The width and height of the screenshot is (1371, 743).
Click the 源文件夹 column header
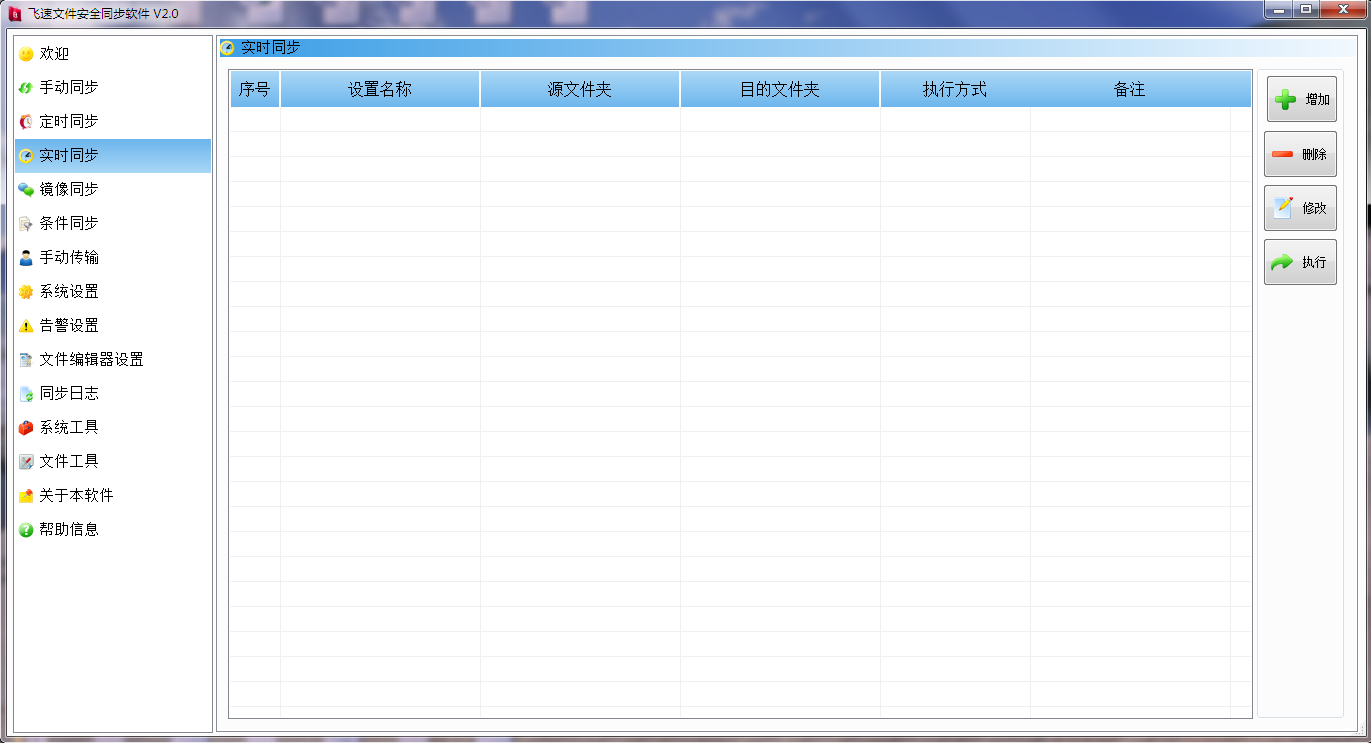pos(580,89)
